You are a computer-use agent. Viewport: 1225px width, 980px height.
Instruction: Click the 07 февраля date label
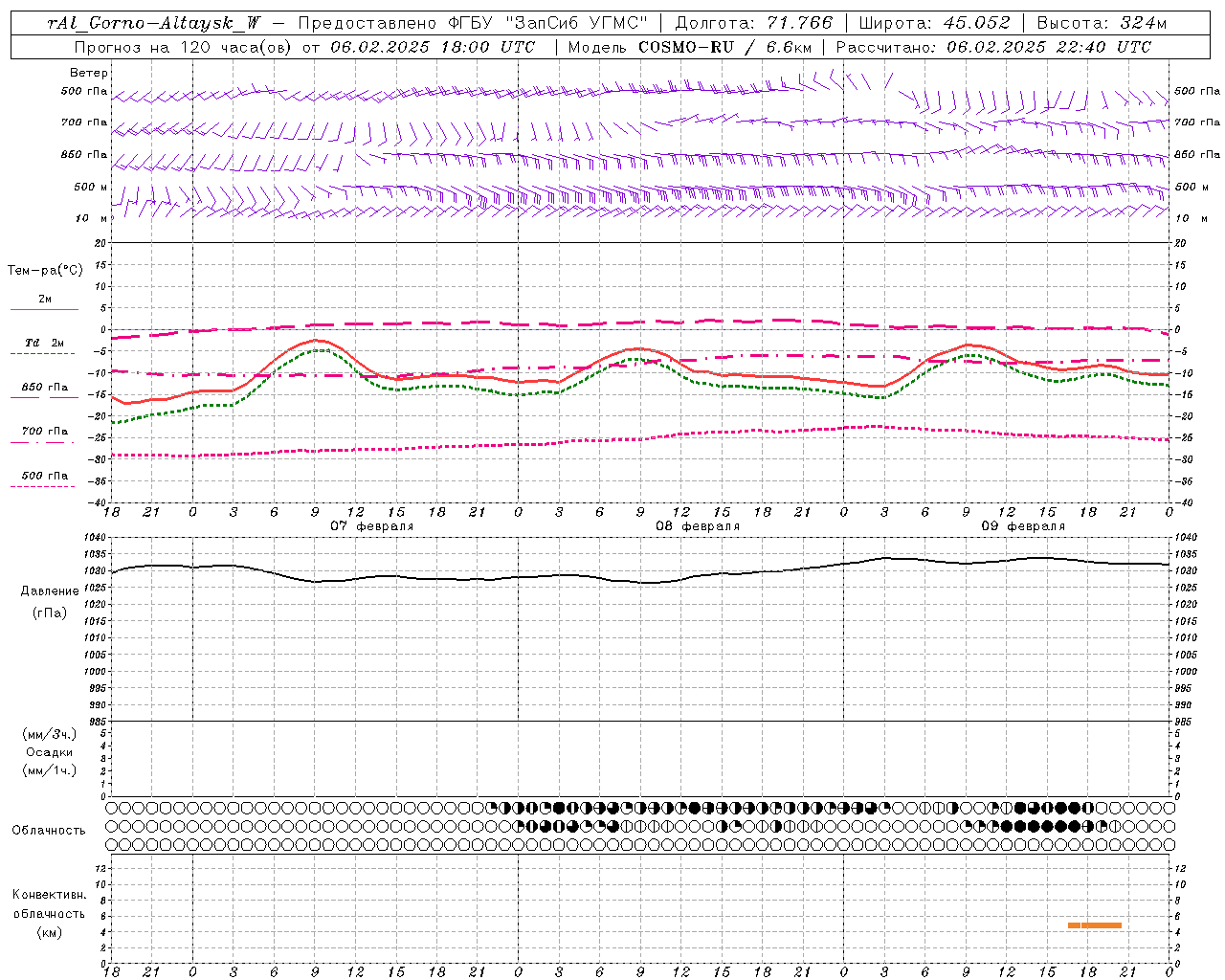[x=371, y=526]
